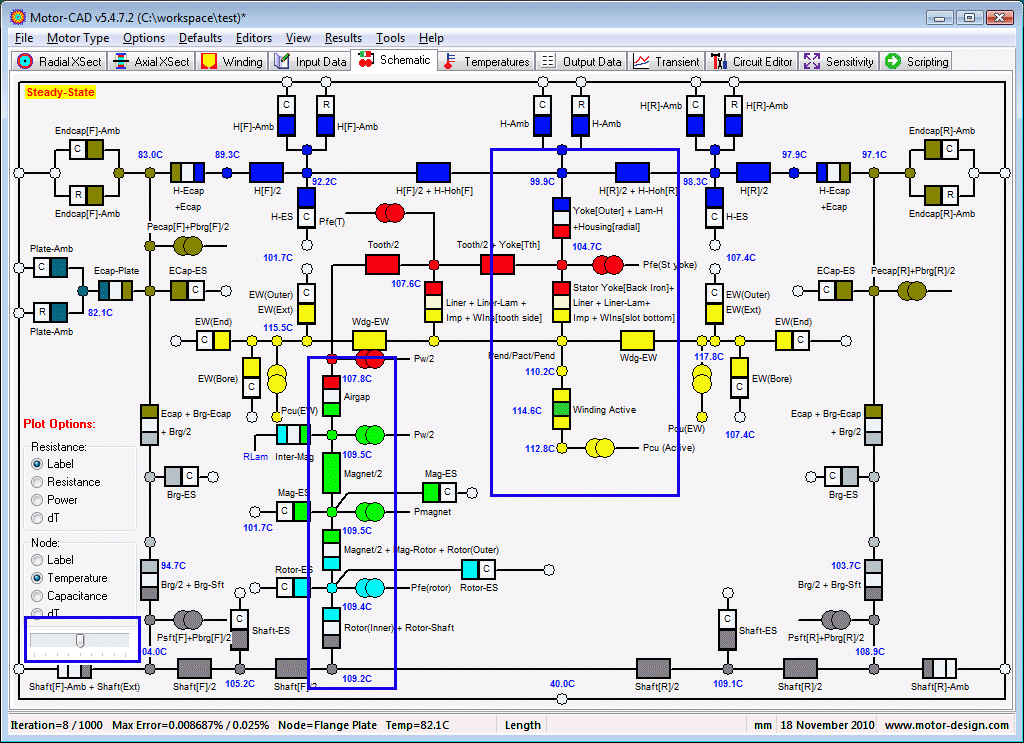The image size is (1024, 743).
Task: Switch to the Winding tab
Action: pyautogui.click(x=232, y=61)
